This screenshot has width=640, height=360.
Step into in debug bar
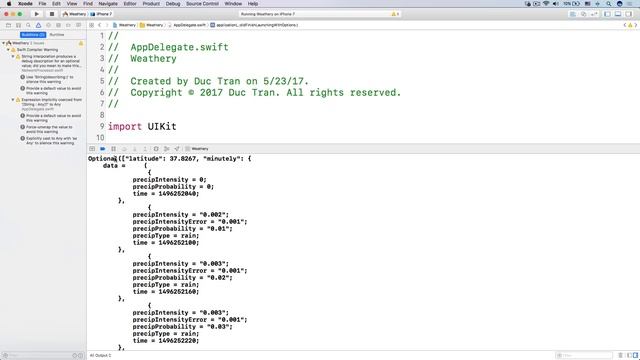tap(135, 149)
